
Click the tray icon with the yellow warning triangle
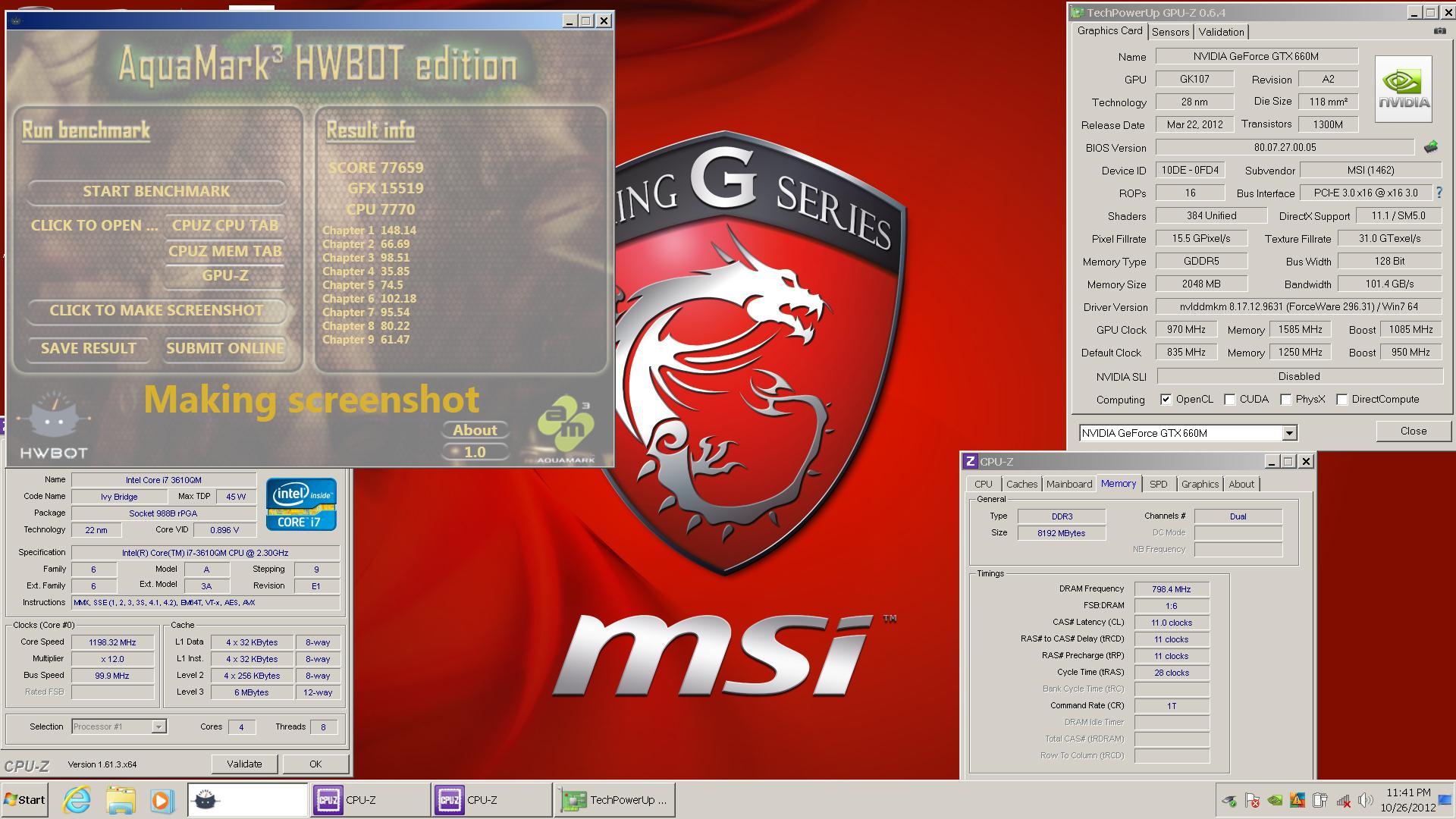click(x=1298, y=800)
